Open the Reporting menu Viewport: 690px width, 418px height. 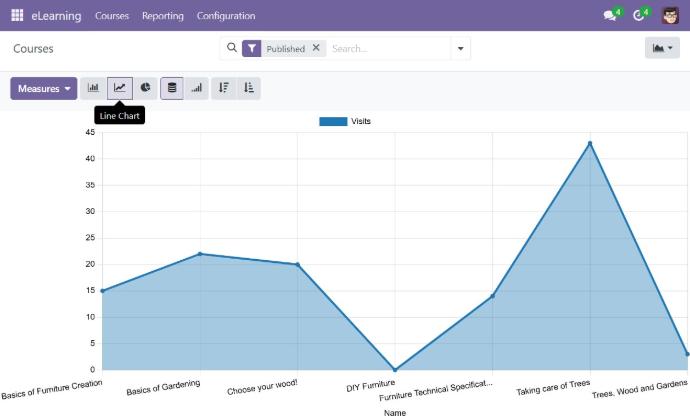163,16
